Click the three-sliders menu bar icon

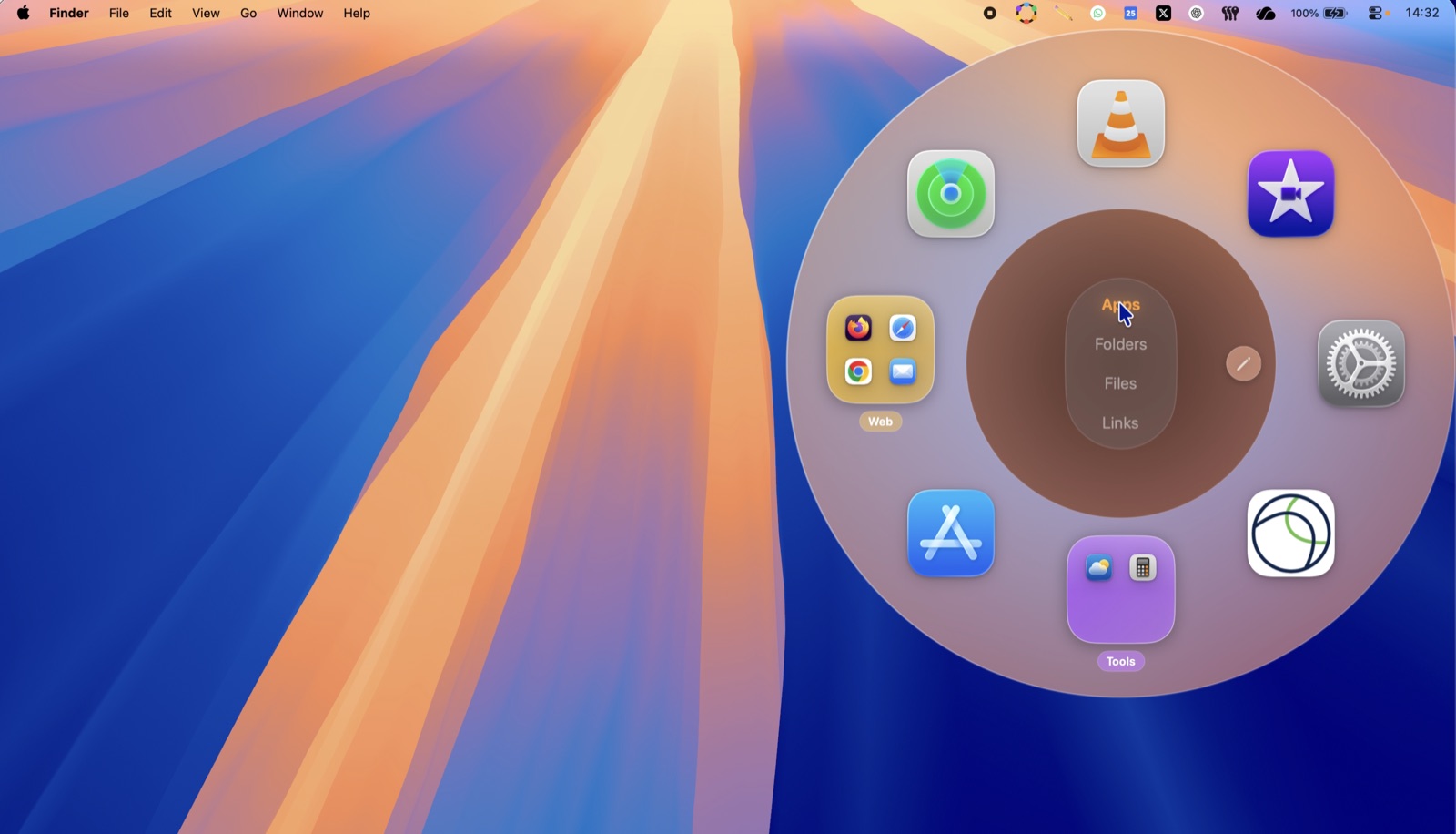1230,13
